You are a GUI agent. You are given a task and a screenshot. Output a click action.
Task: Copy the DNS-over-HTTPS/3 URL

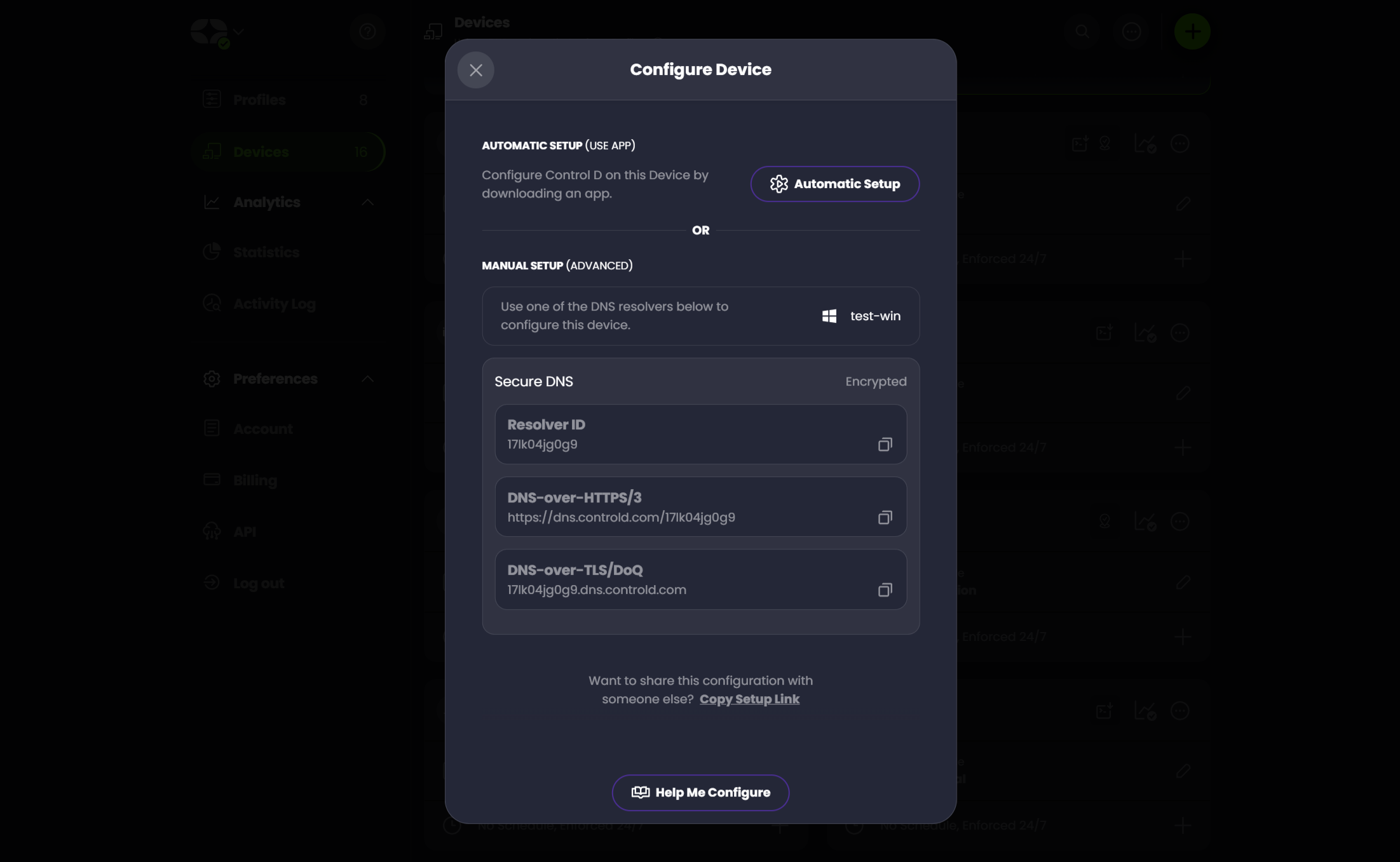pyautogui.click(x=885, y=517)
